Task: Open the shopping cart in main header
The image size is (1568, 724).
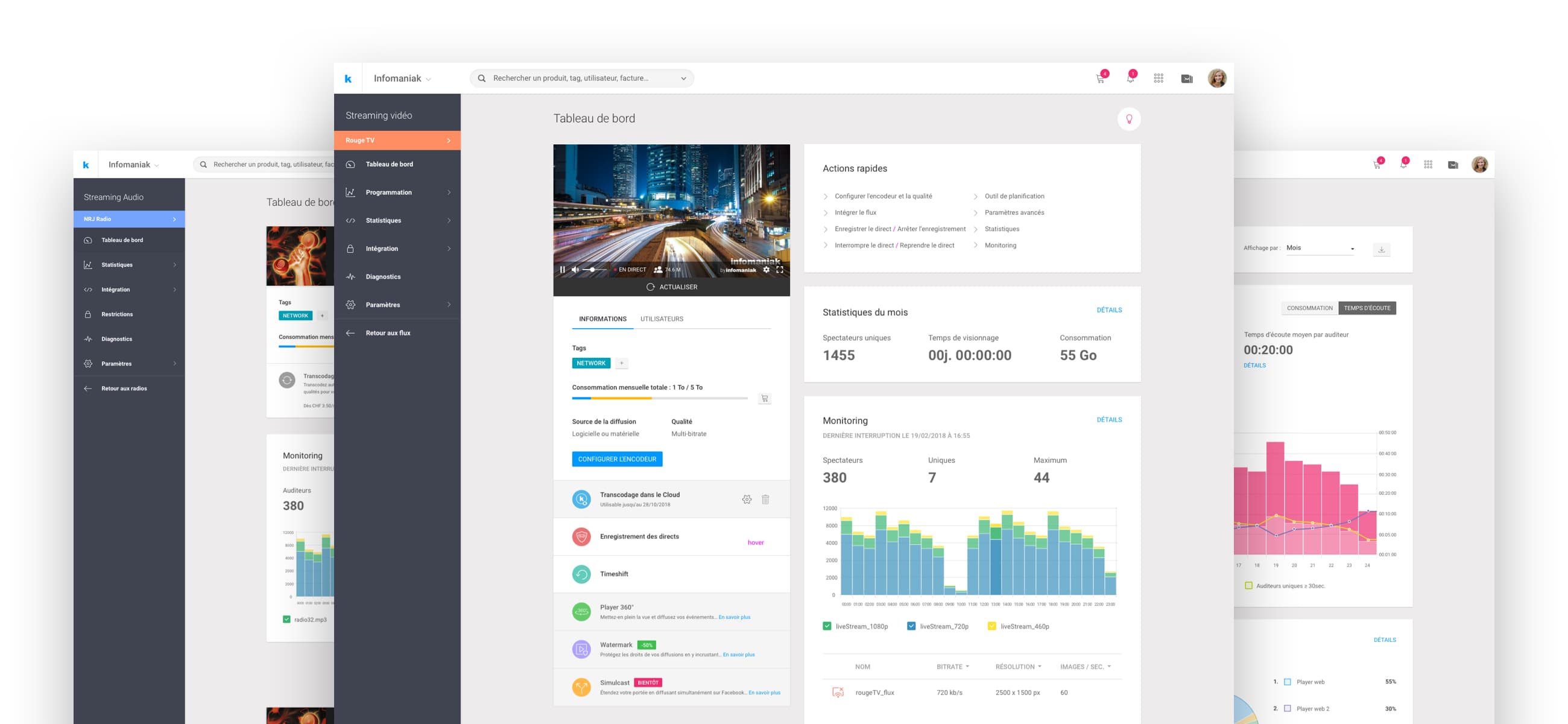Action: click(1100, 78)
